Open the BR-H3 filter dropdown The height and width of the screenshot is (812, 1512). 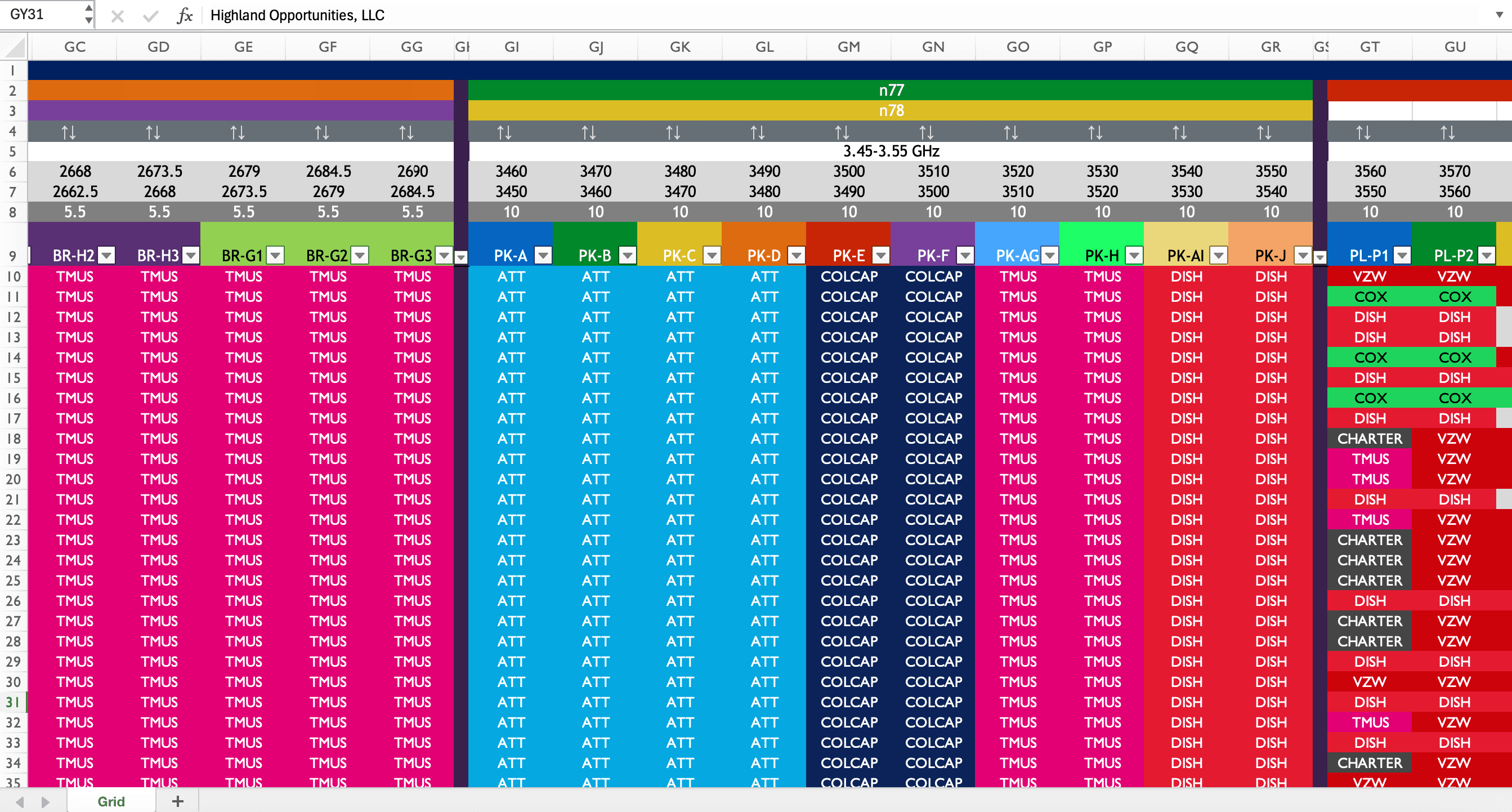(x=191, y=256)
